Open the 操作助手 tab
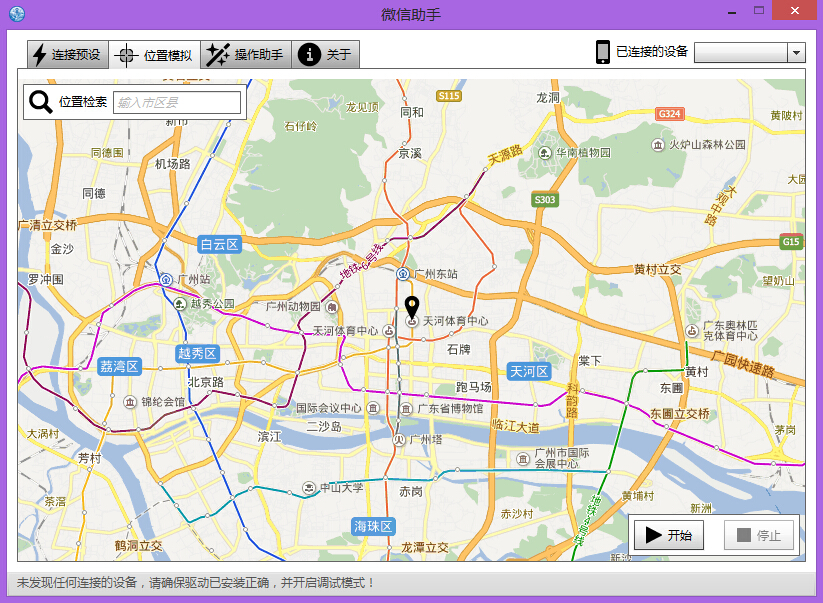 [x=246, y=55]
